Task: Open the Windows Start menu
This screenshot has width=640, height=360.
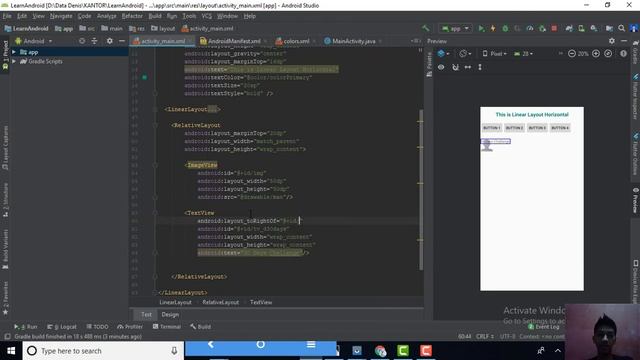Action: click(x=11, y=351)
